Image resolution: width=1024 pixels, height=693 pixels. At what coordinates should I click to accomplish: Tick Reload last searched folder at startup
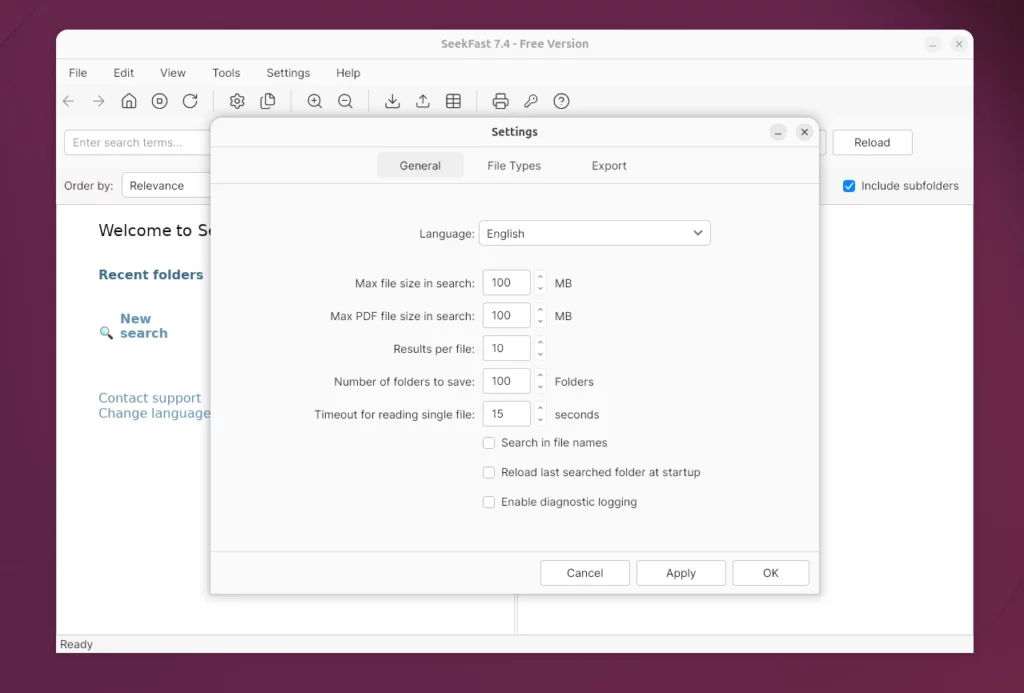click(488, 472)
